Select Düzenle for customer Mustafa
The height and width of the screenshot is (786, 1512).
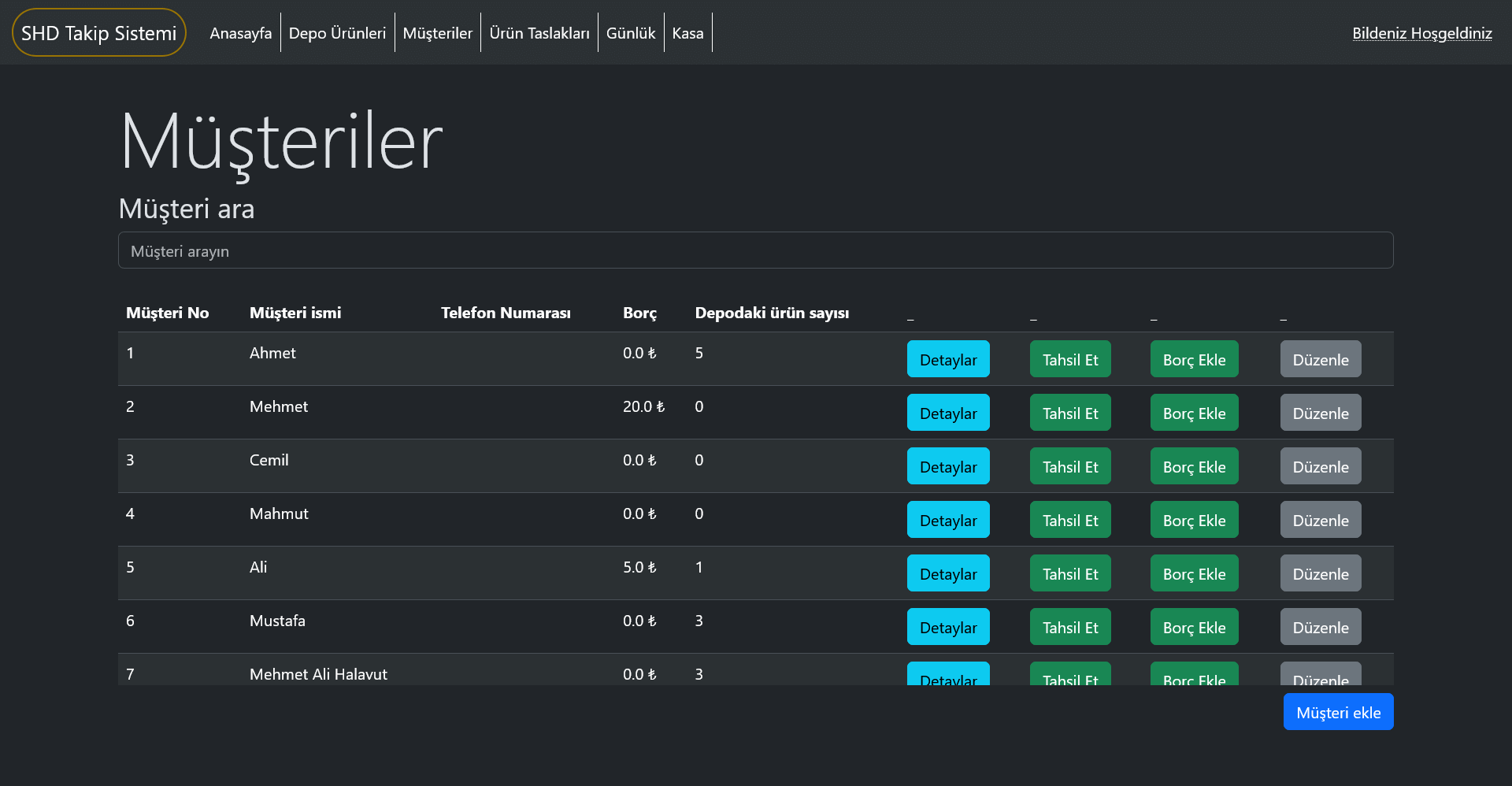click(x=1320, y=627)
